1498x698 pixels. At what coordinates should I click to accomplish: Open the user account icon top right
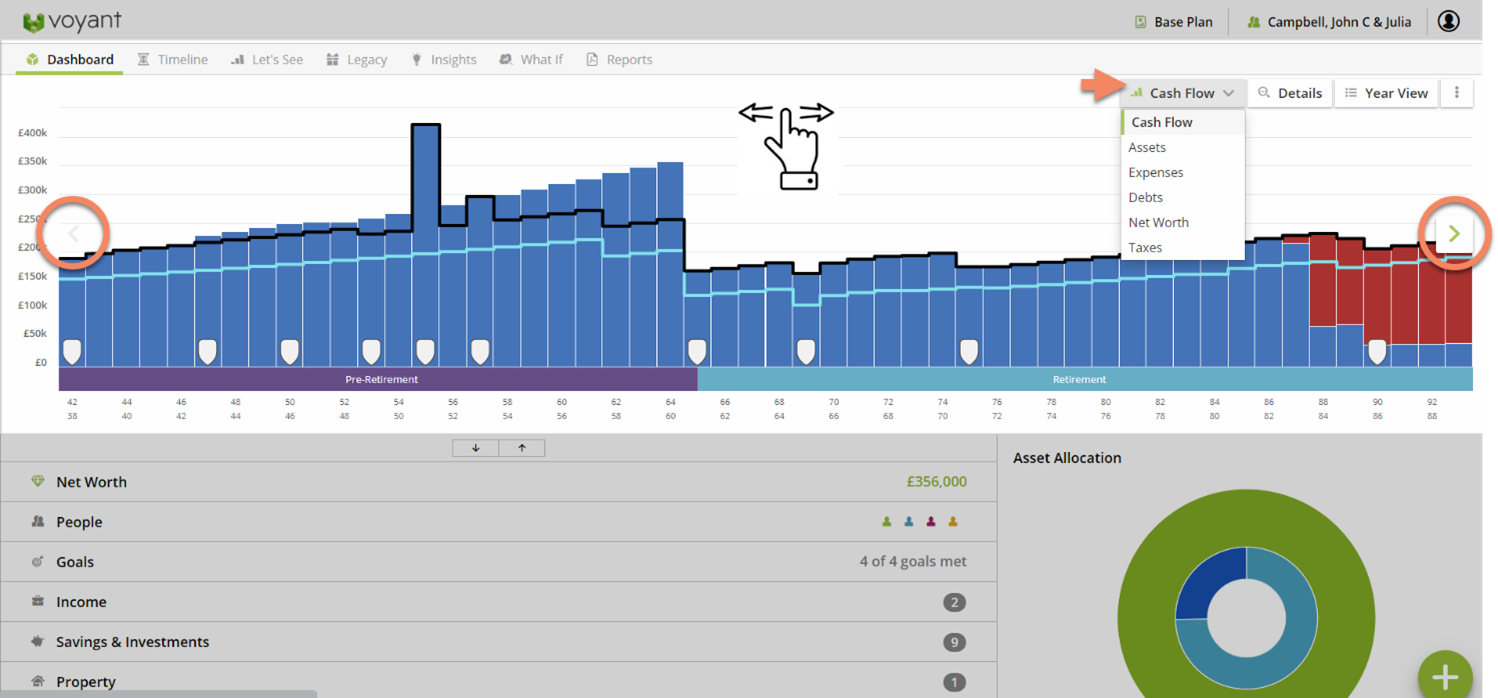pos(1448,21)
